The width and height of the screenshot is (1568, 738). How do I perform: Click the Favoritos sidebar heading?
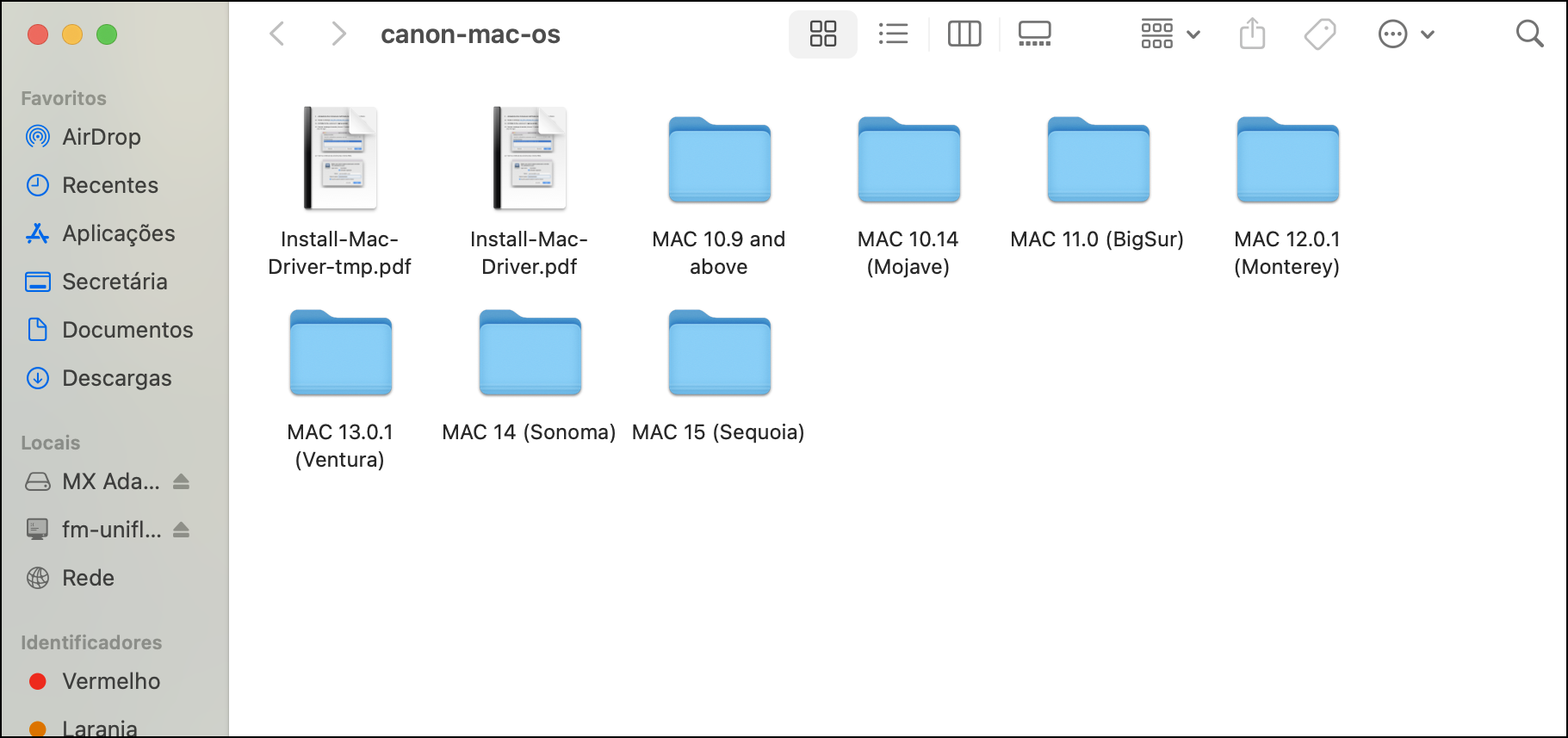point(64,98)
